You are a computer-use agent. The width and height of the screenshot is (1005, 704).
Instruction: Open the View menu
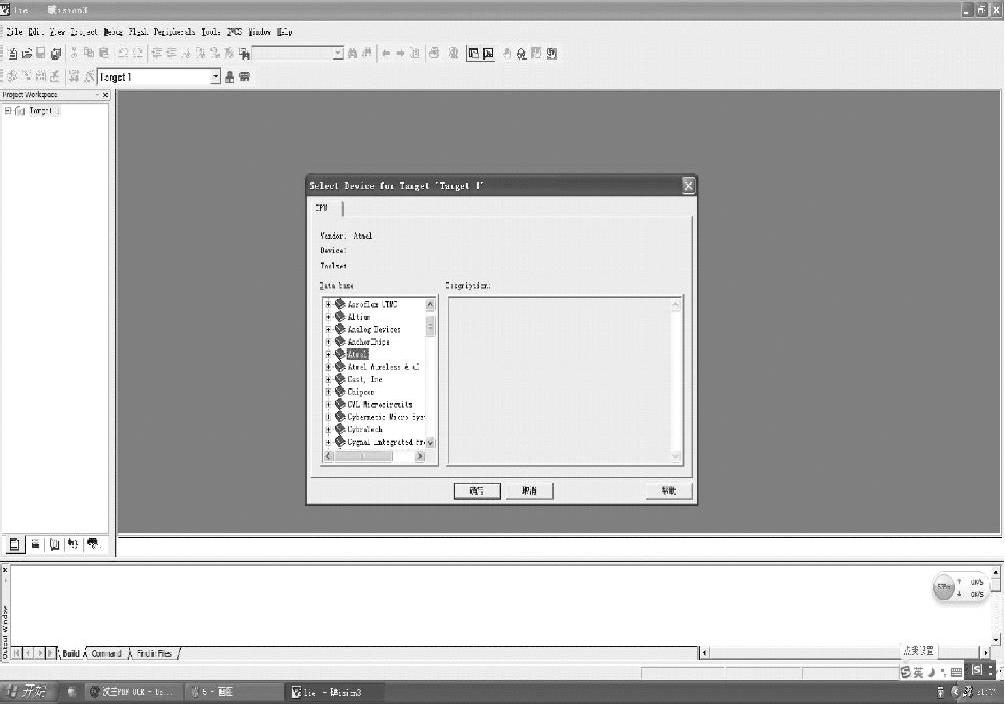coord(57,31)
